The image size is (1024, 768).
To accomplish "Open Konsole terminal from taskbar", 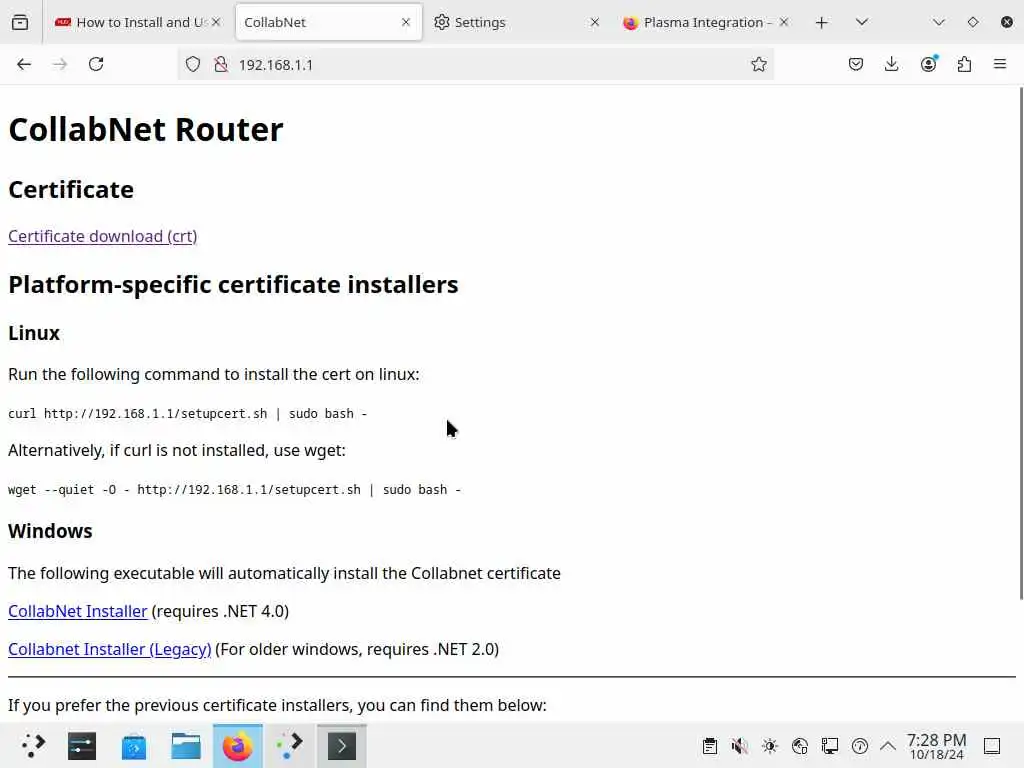I will 342,745.
